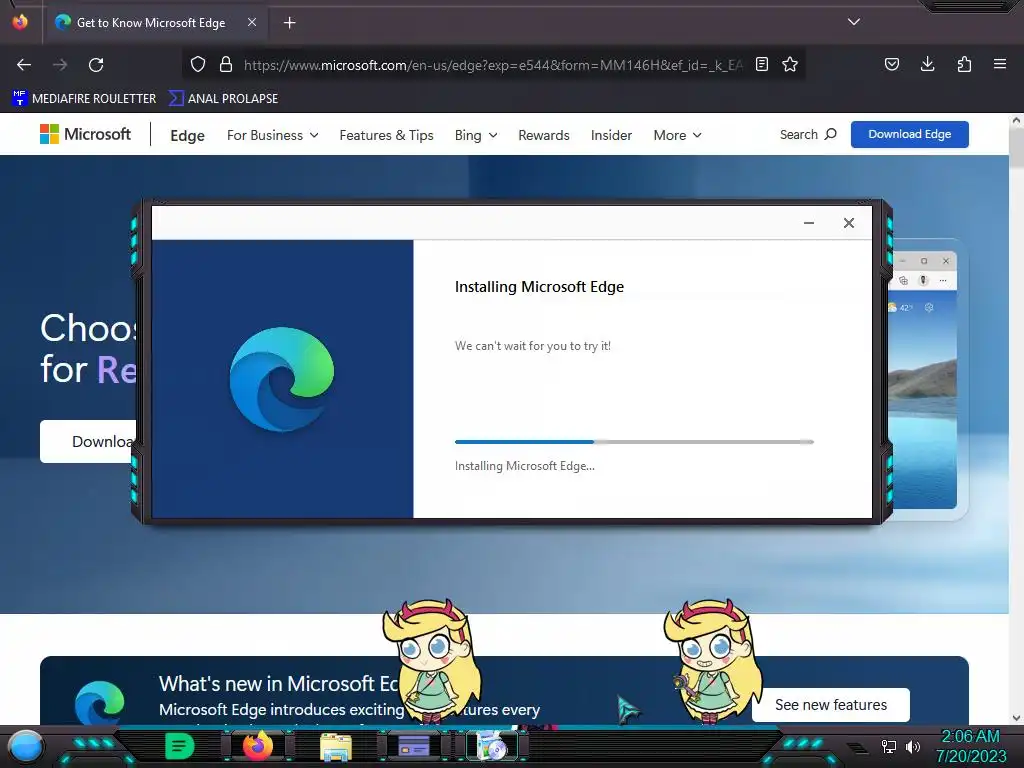Viewport: 1024px width, 768px height.
Task: Expand the More dropdown menu
Action: coord(678,135)
